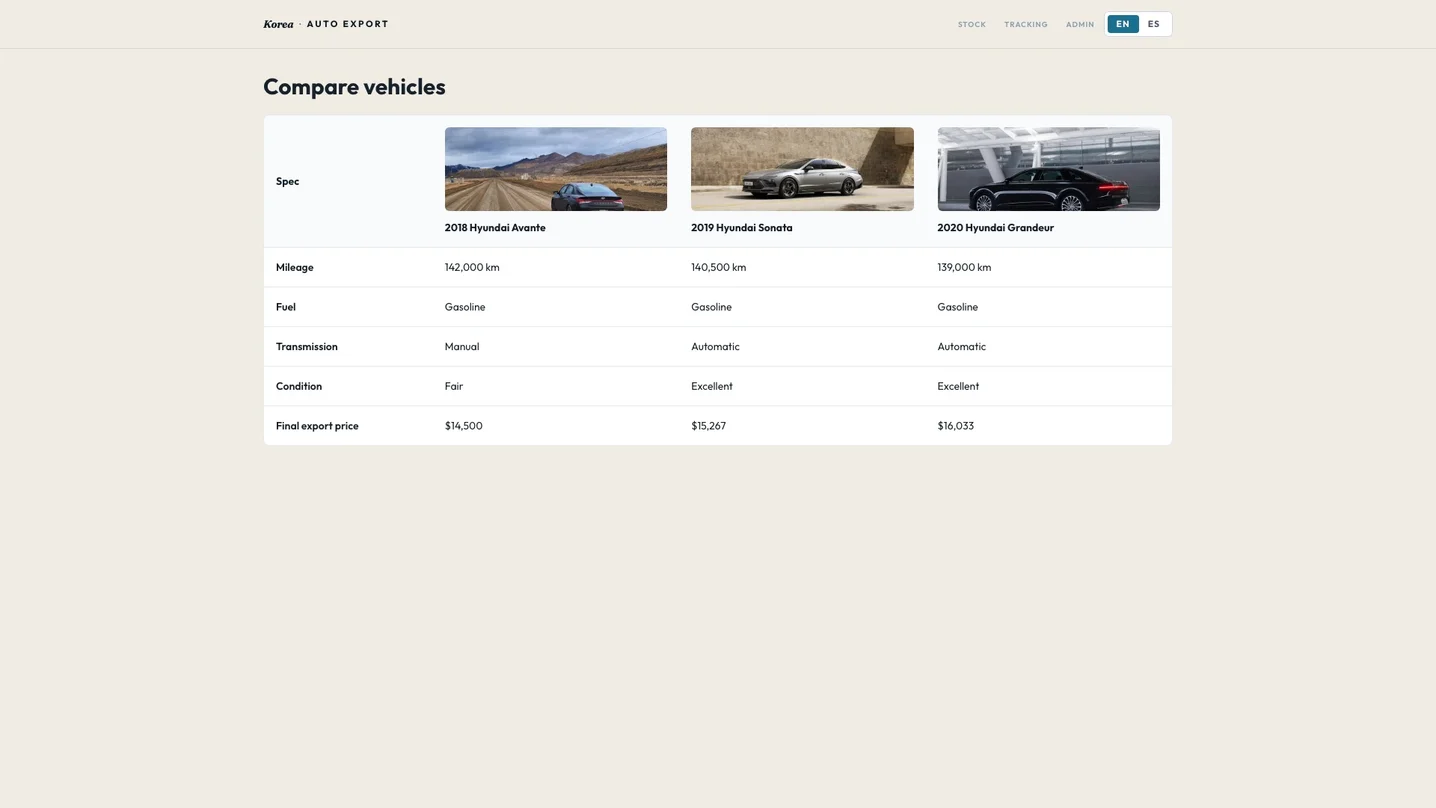
Task: Click the Compare vehicles heading
Action: click(x=354, y=87)
